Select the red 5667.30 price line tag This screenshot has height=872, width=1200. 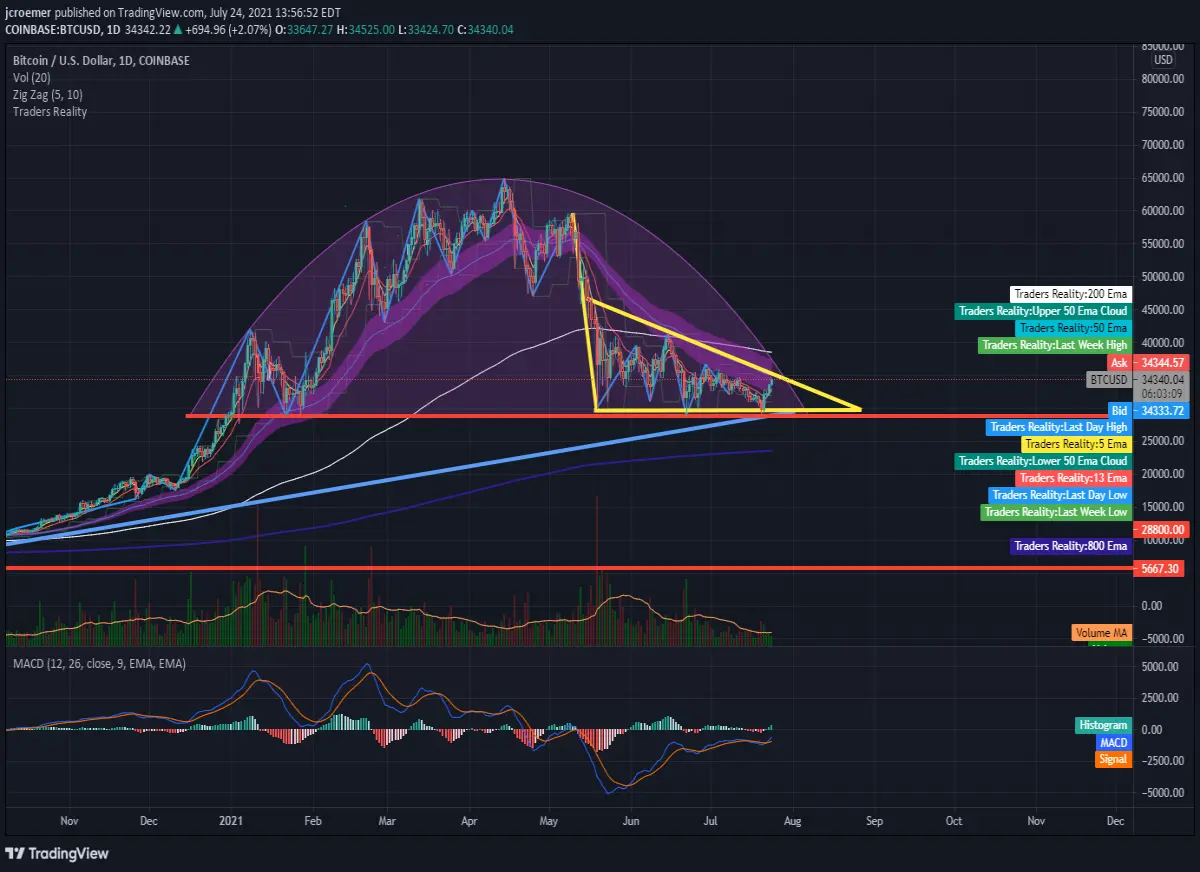(1160, 568)
